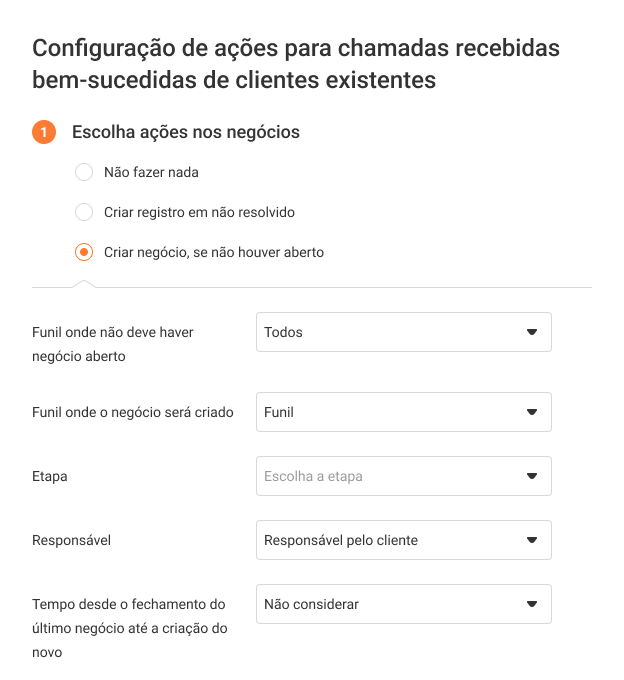Select Criar registro em não resolvido radio

(85, 212)
